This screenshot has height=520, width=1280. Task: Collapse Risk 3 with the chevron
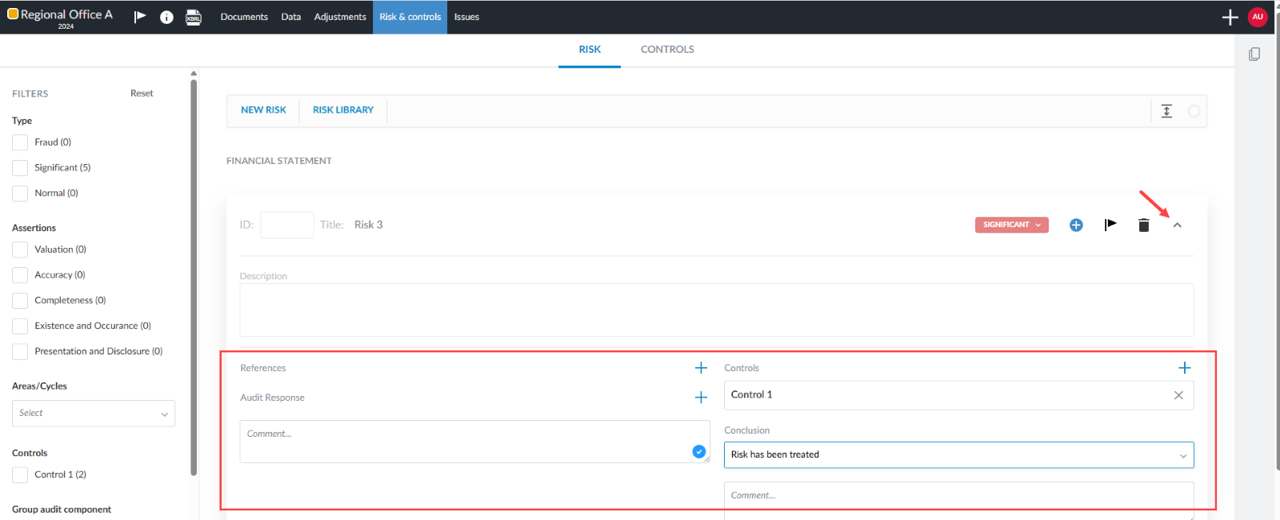tap(1177, 225)
